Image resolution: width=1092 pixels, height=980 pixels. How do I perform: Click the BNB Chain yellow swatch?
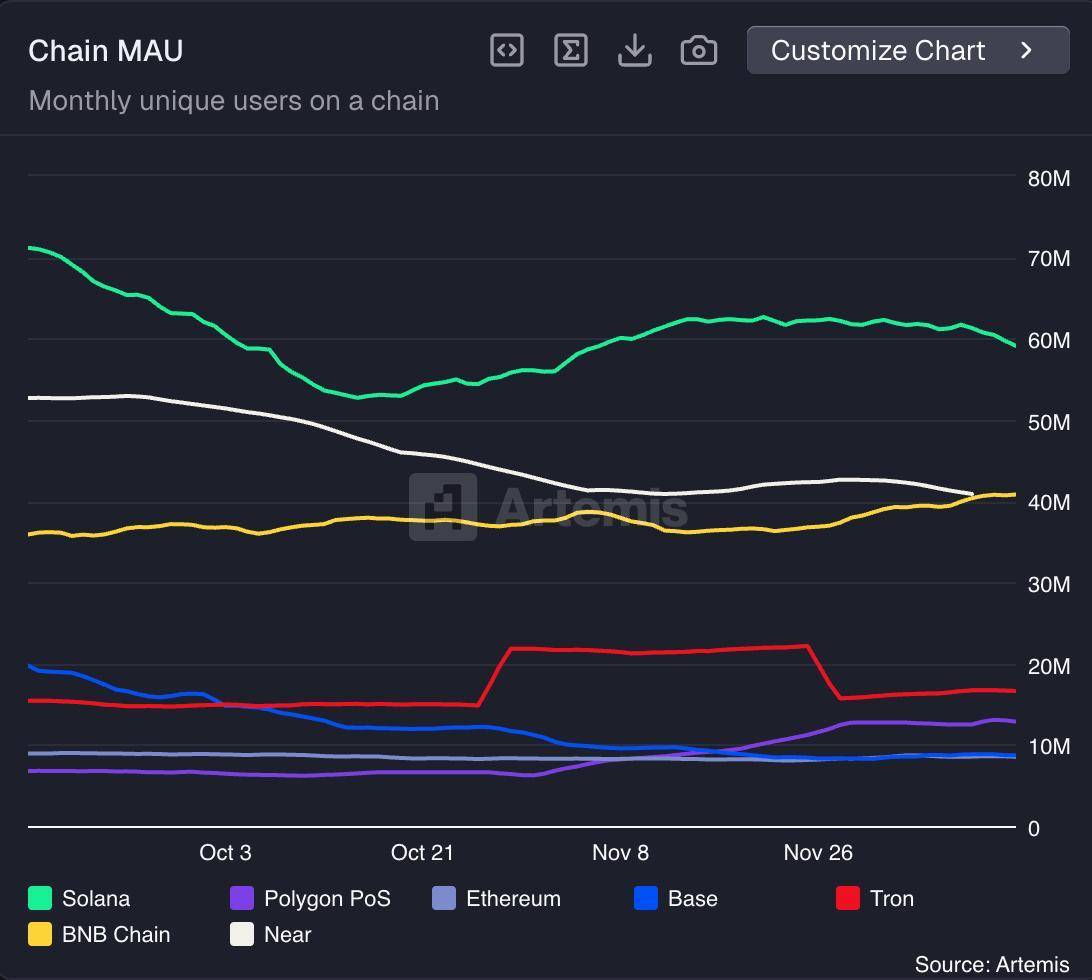point(40,934)
